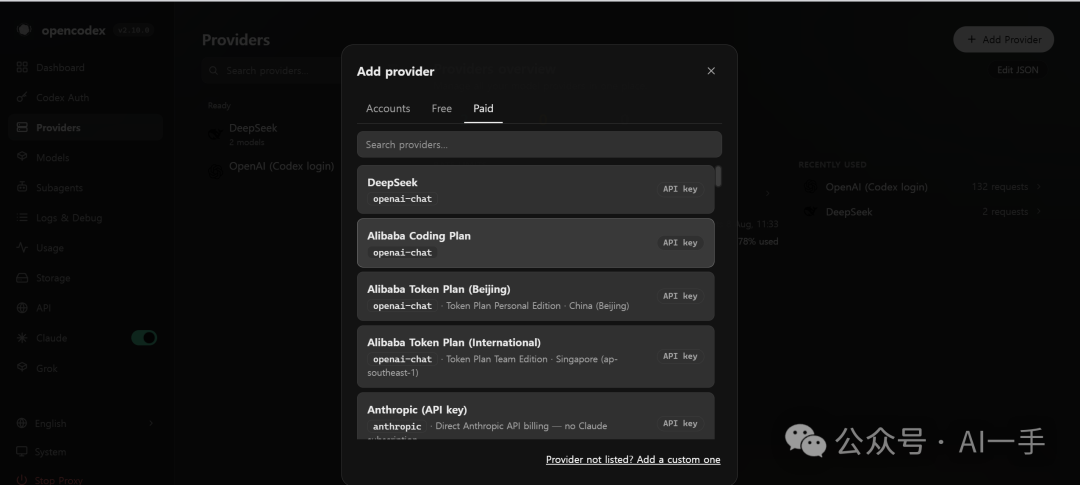Click the Models cube icon

click(22, 157)
